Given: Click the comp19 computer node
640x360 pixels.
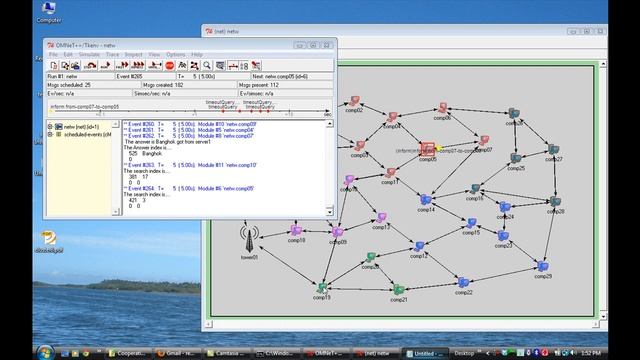Looking at the screenshot, I should (322, 288).
